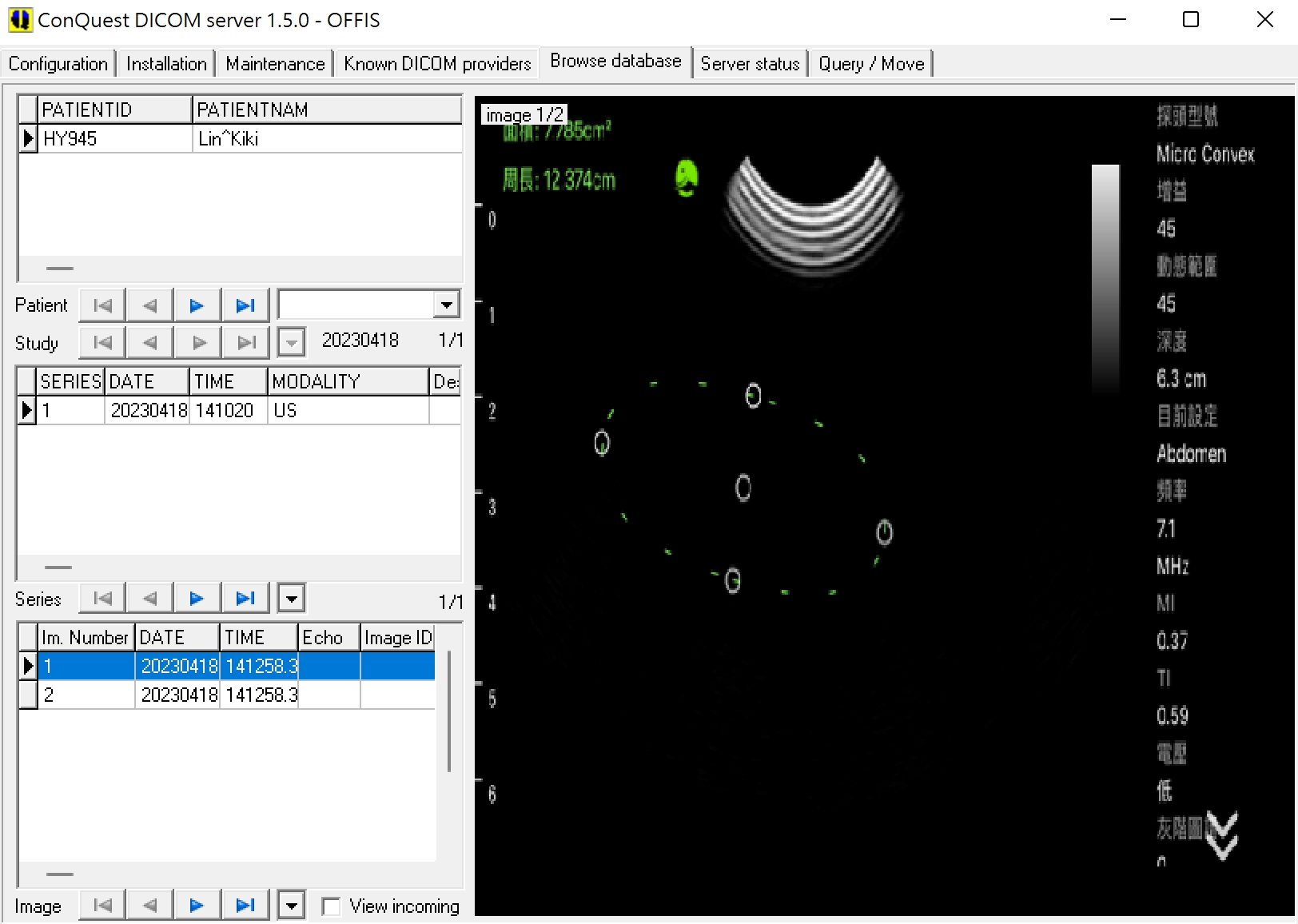Screen dimensions: 1298x924
Task: Select patient HY945 row
Action: tap(240, 139)
